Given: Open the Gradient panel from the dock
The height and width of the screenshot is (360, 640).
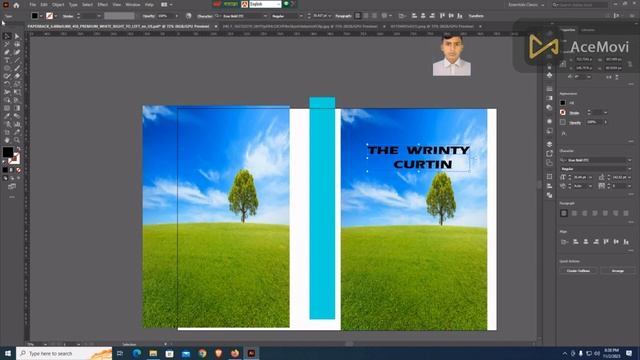Looking at the screenshot, I should click(549, 98).
